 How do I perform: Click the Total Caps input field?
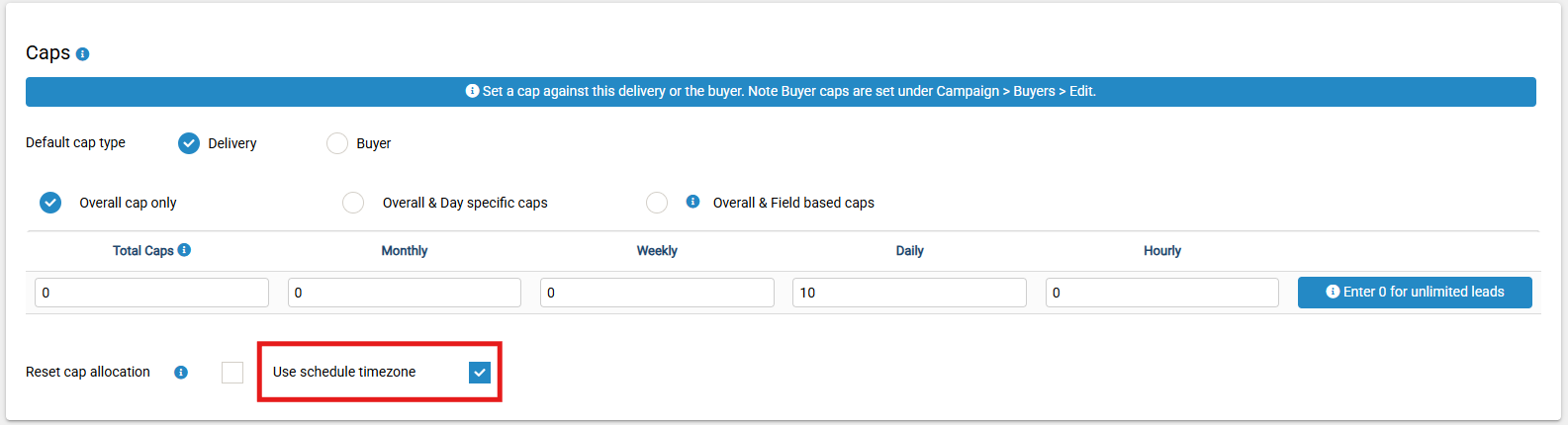click(x=152, y=293)
